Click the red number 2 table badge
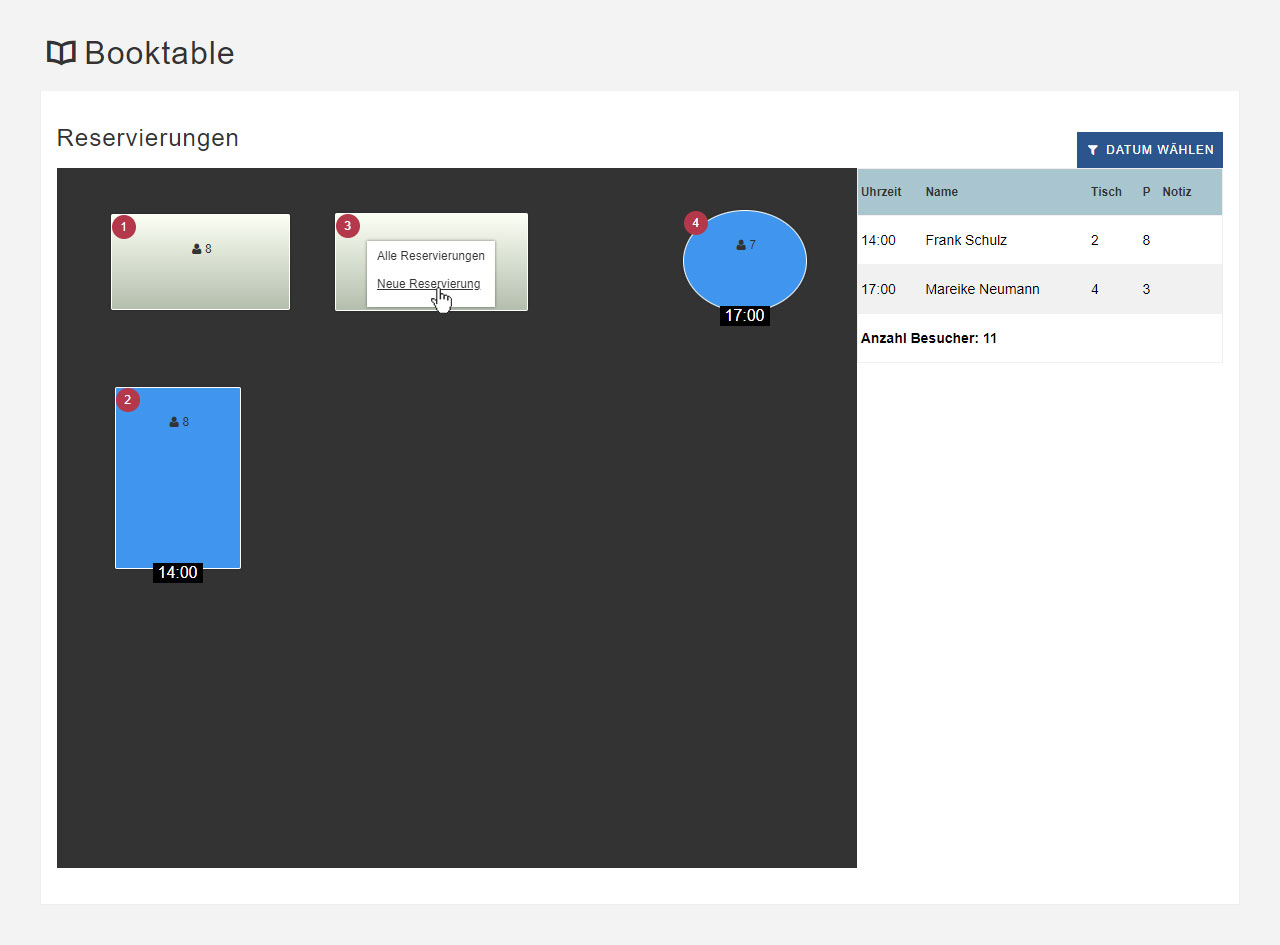 [x=127, y=400]
